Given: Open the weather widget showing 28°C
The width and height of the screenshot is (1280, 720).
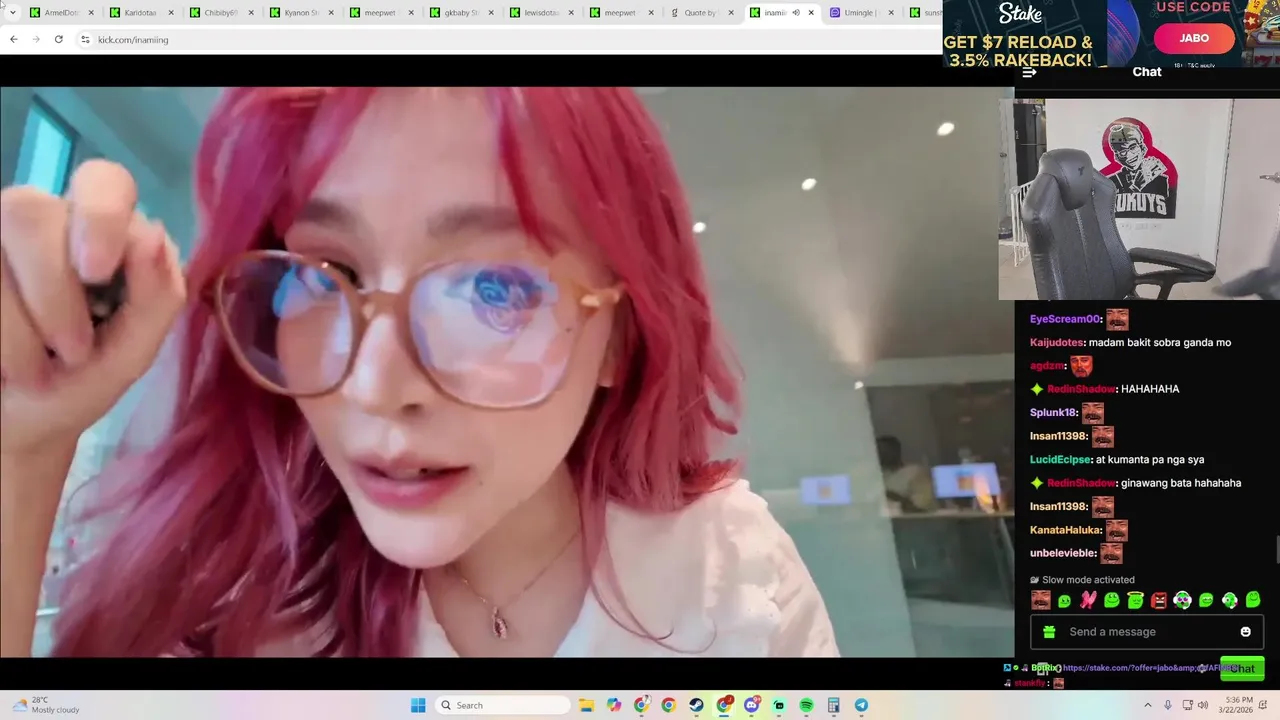Looking at the screenshot, I should 44,705.
